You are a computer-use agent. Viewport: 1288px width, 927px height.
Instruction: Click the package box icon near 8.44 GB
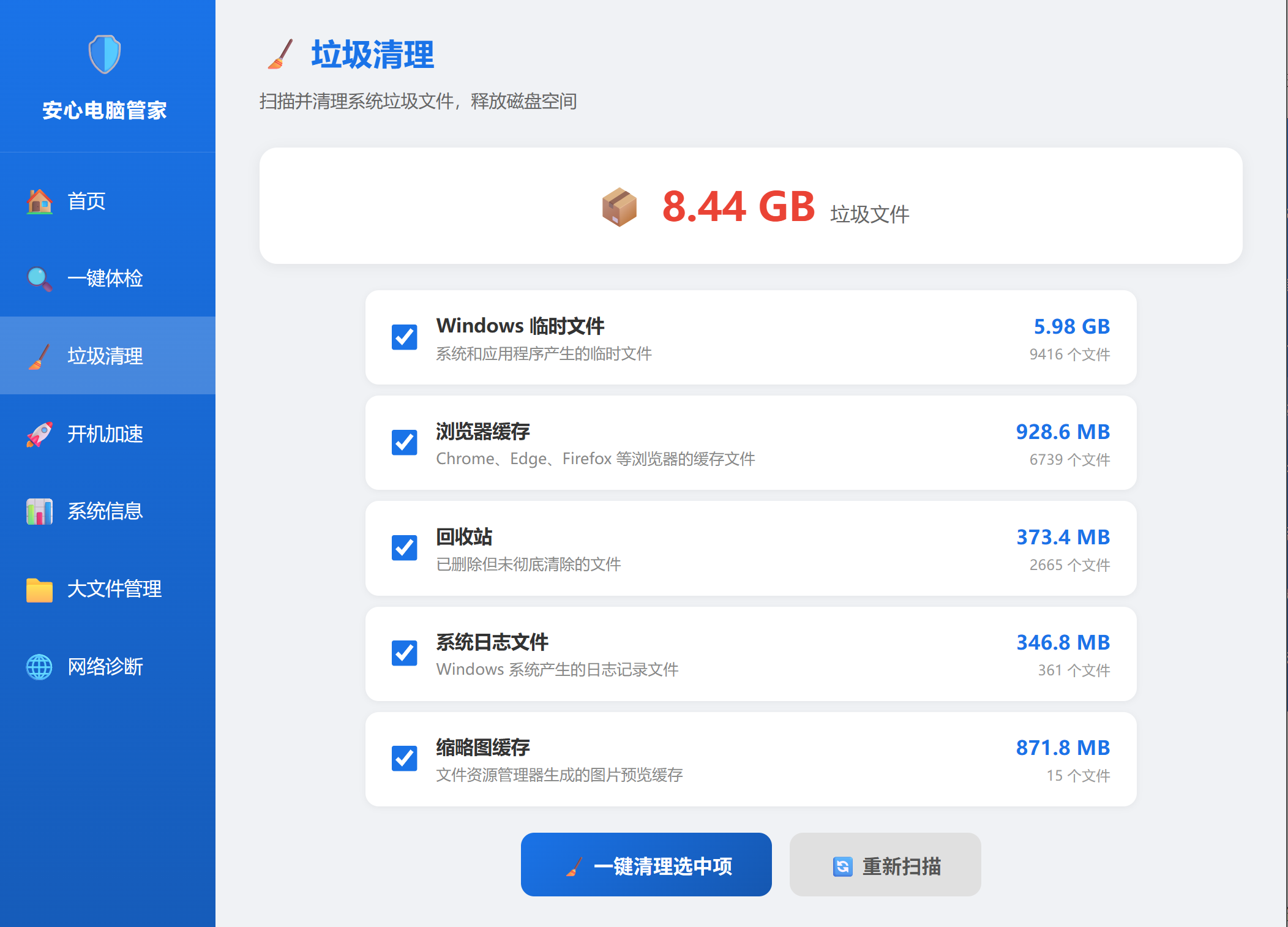click(x=619, y=207)
